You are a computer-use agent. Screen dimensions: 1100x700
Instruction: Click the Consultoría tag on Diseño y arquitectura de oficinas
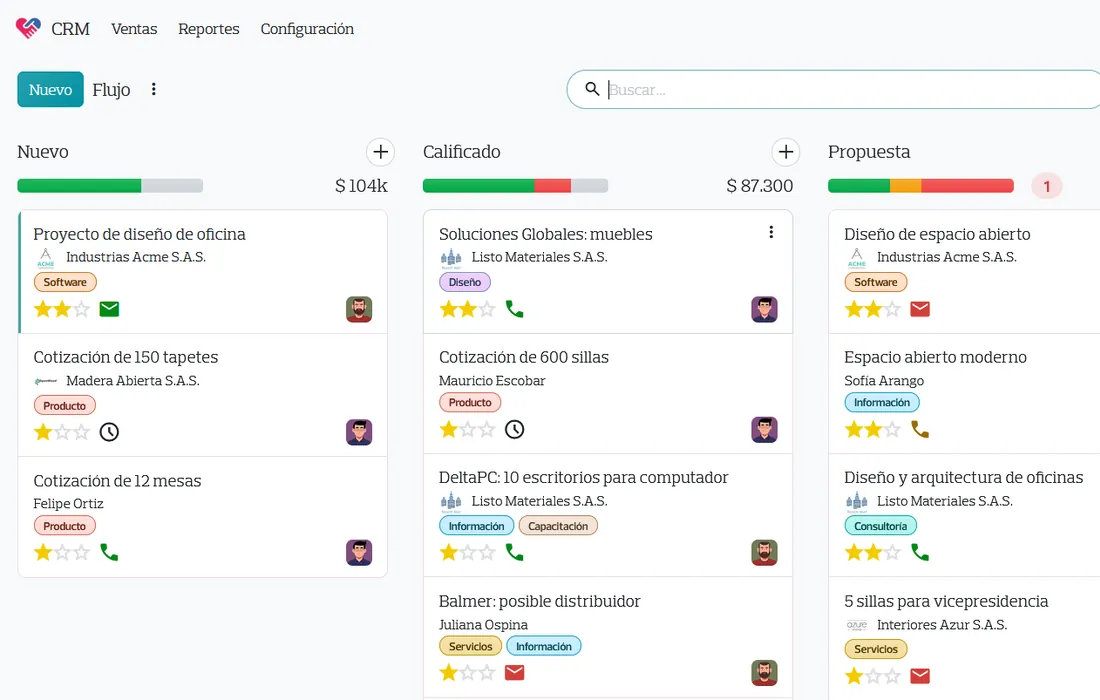[880, 526]
